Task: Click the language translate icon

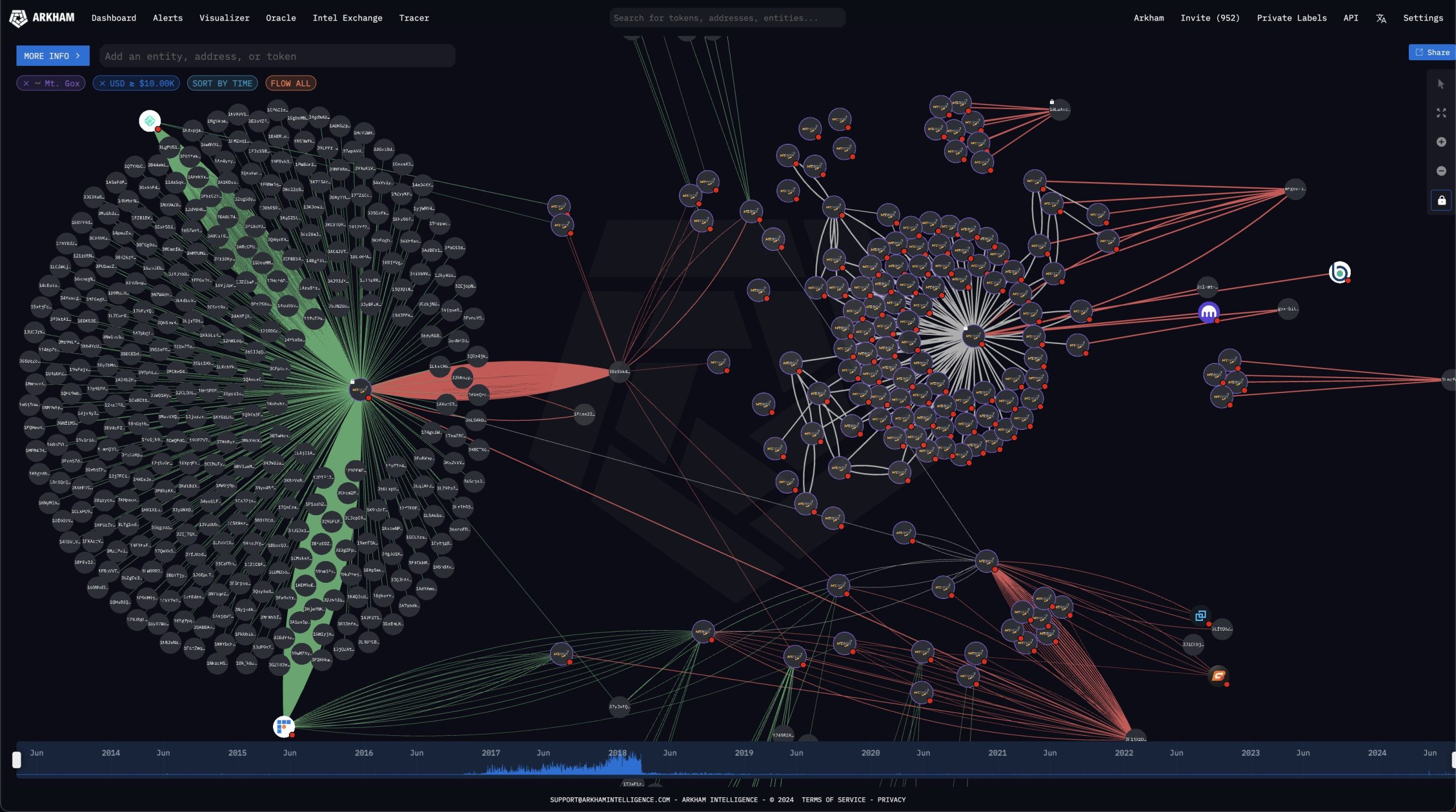Action: click(x=1380, y=18)
